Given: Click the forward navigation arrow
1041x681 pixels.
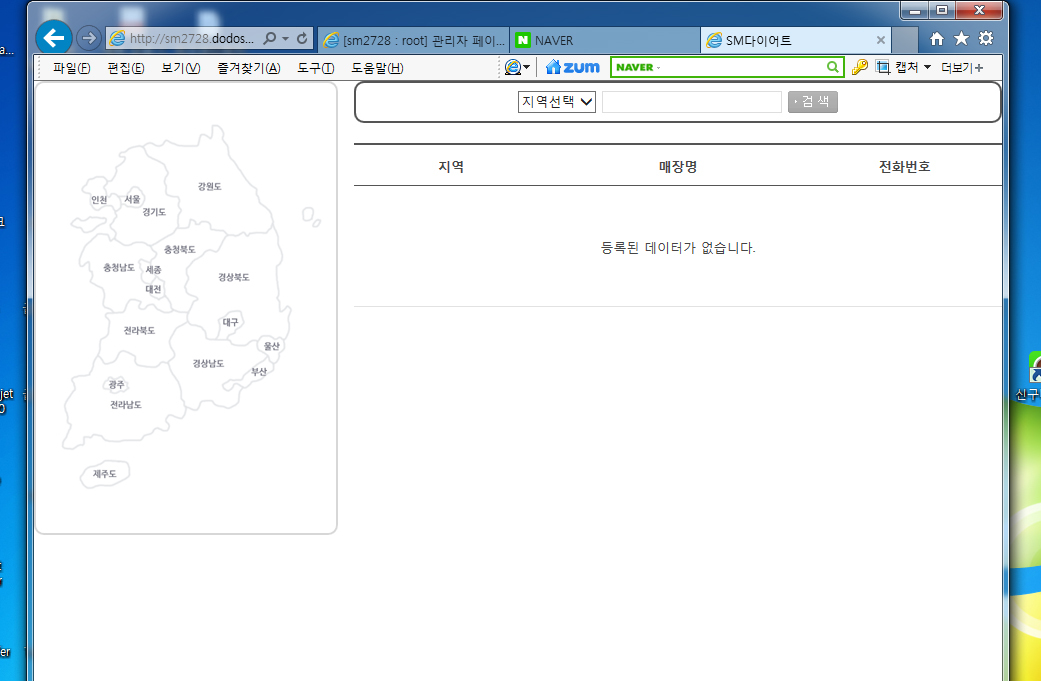Looking at the screenshot, I should (x=88, y=38).
